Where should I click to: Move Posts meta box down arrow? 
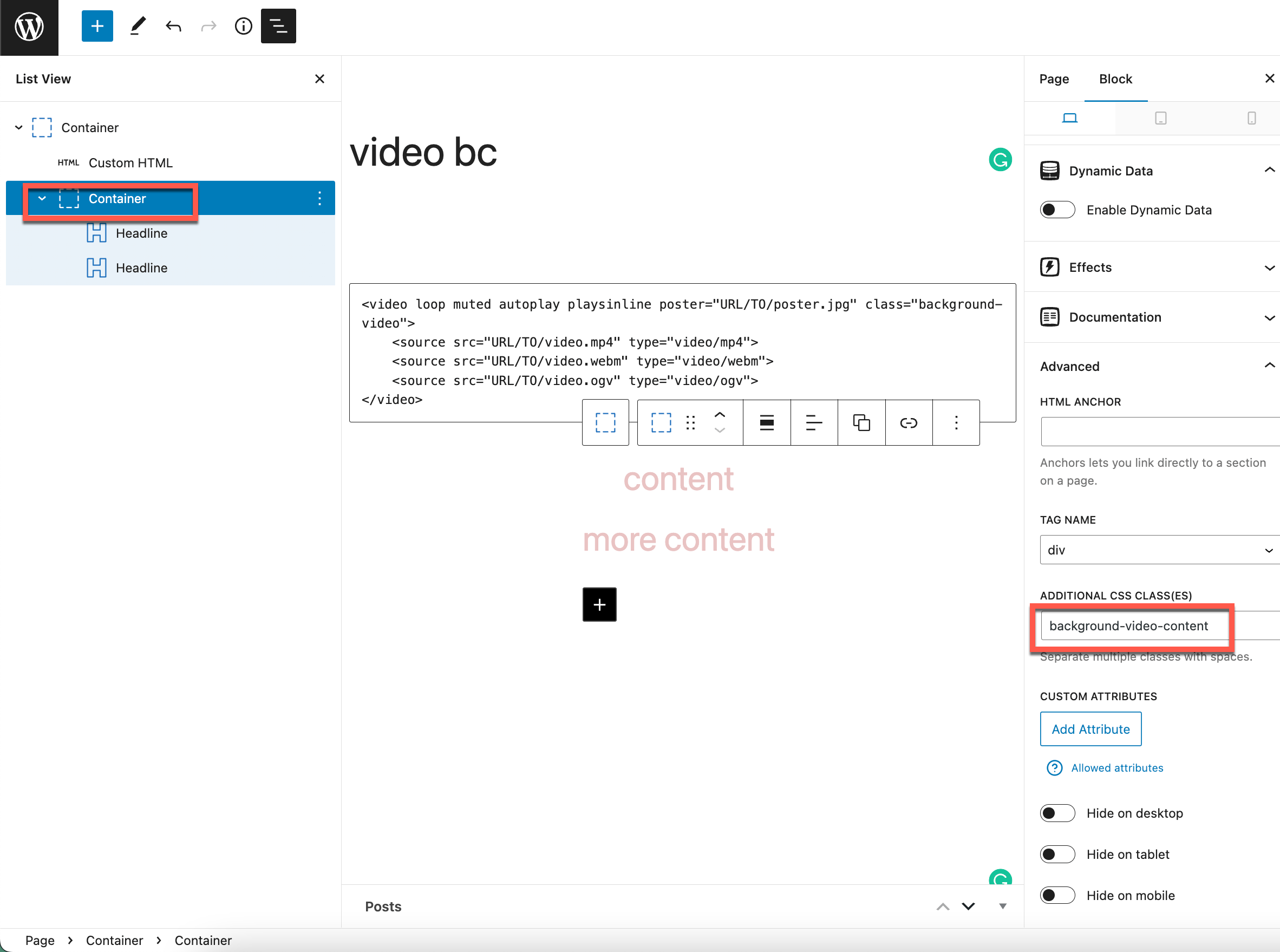click(x=968, y=907)
